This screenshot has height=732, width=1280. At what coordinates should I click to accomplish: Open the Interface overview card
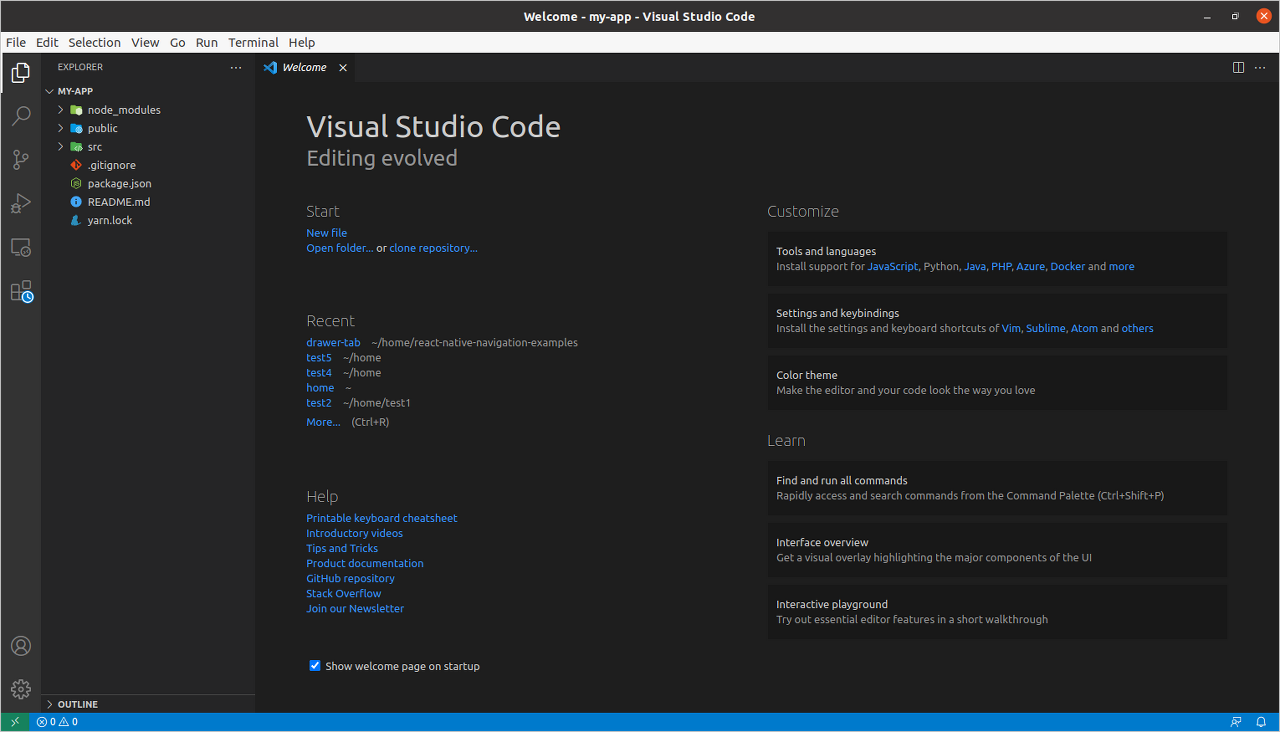(x=997, y=550)
